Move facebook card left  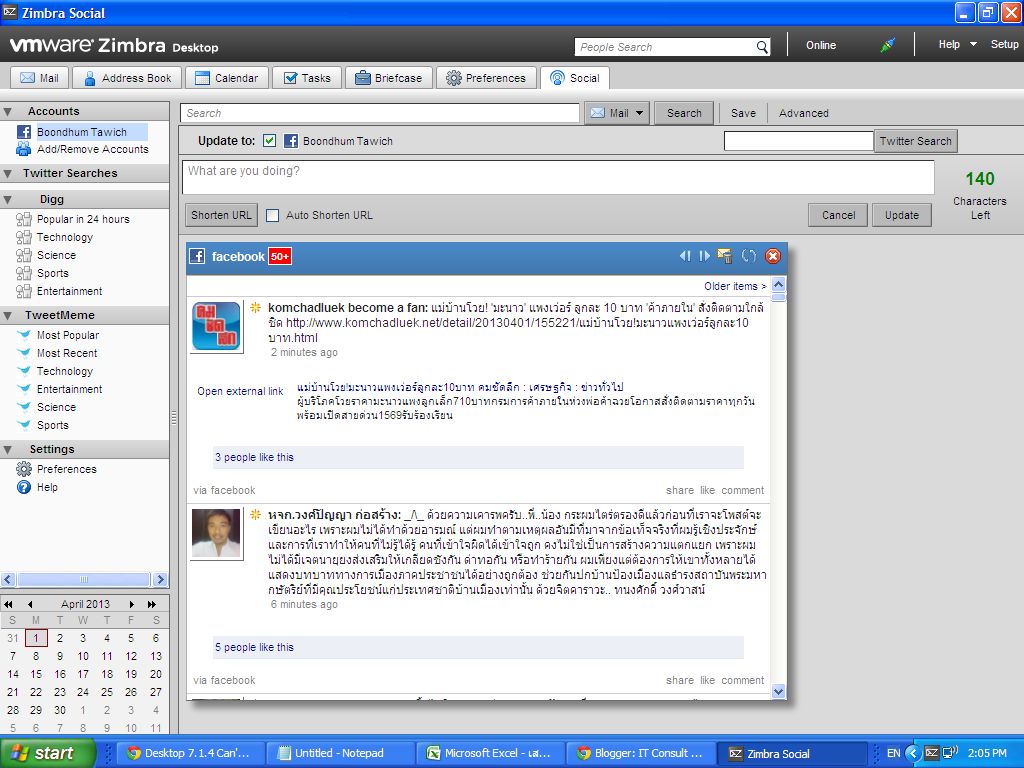coord(685,256)
